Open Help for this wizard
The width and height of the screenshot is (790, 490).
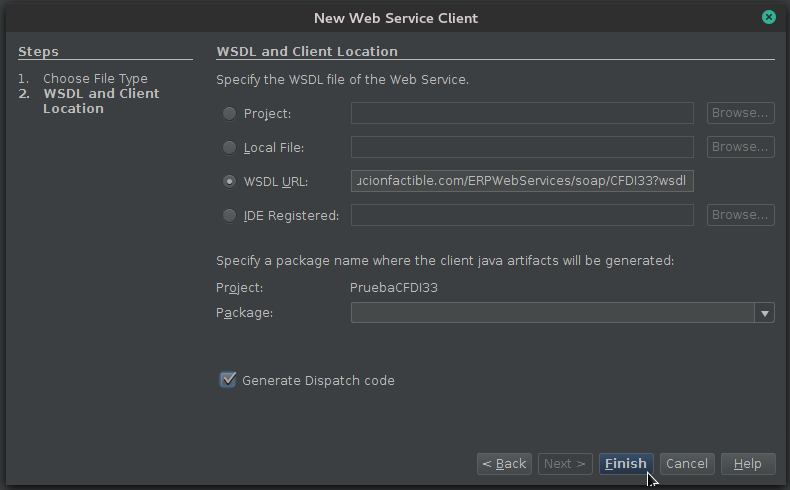748,464
